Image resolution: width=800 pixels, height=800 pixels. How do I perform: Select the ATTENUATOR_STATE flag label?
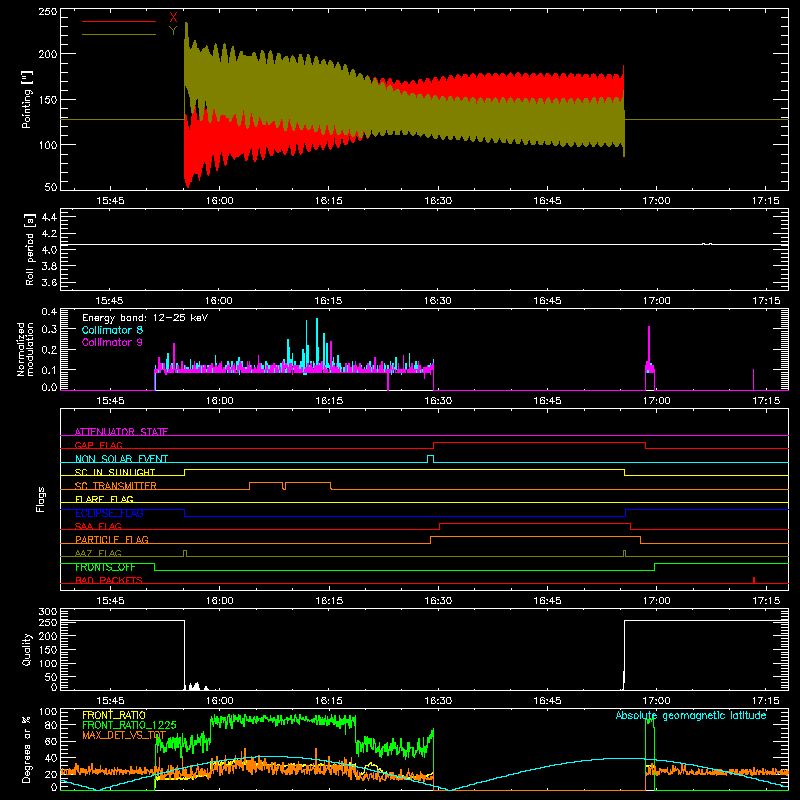click(x=121, y=432)
